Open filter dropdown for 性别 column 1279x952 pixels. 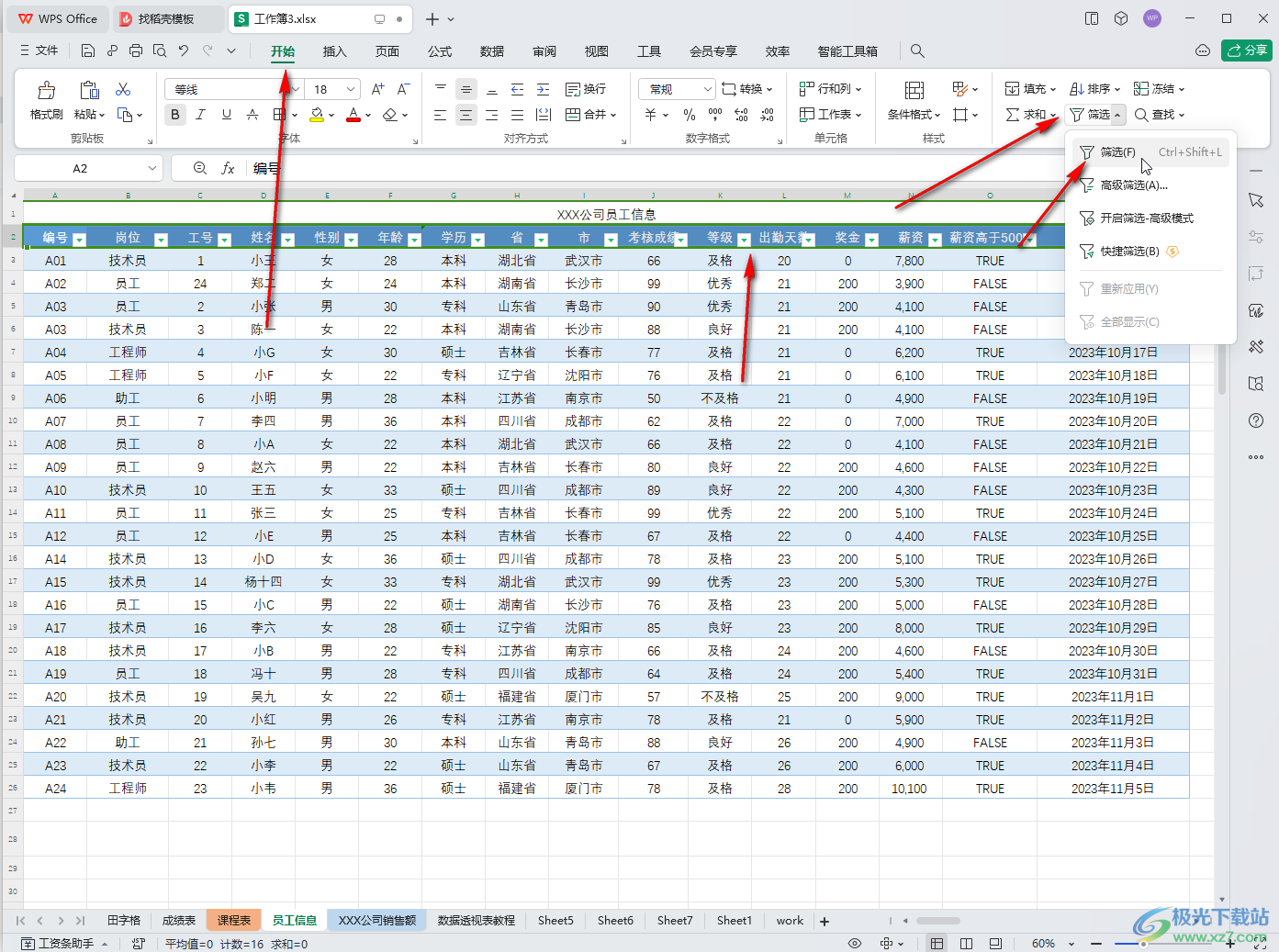pos(351,239)
